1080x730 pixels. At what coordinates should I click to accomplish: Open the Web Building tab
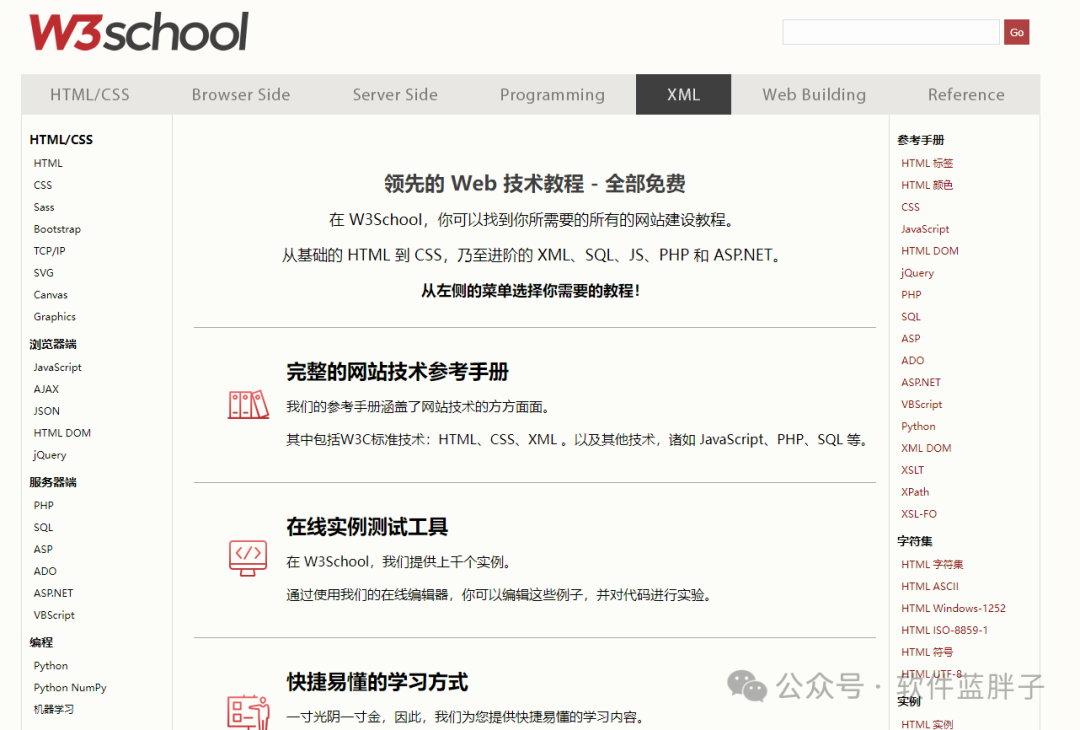[x=814, y=94]
